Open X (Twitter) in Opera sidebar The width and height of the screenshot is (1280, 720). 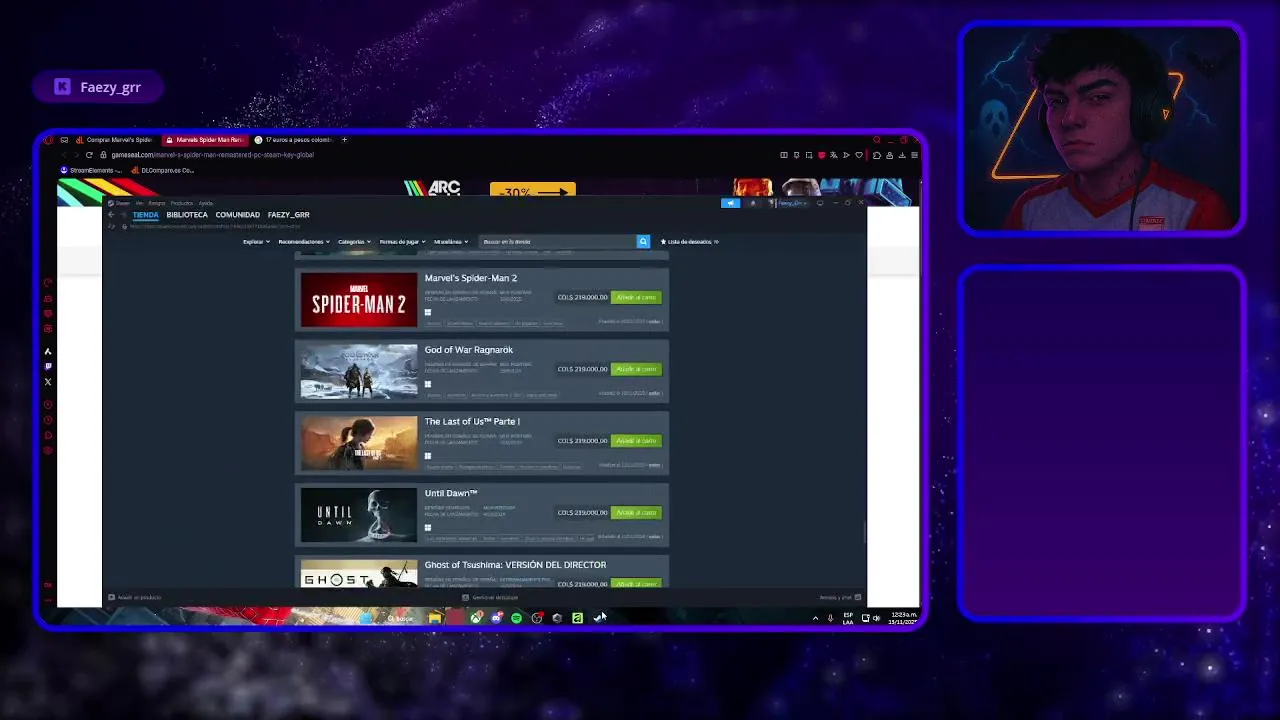click(x=47, y=382)
